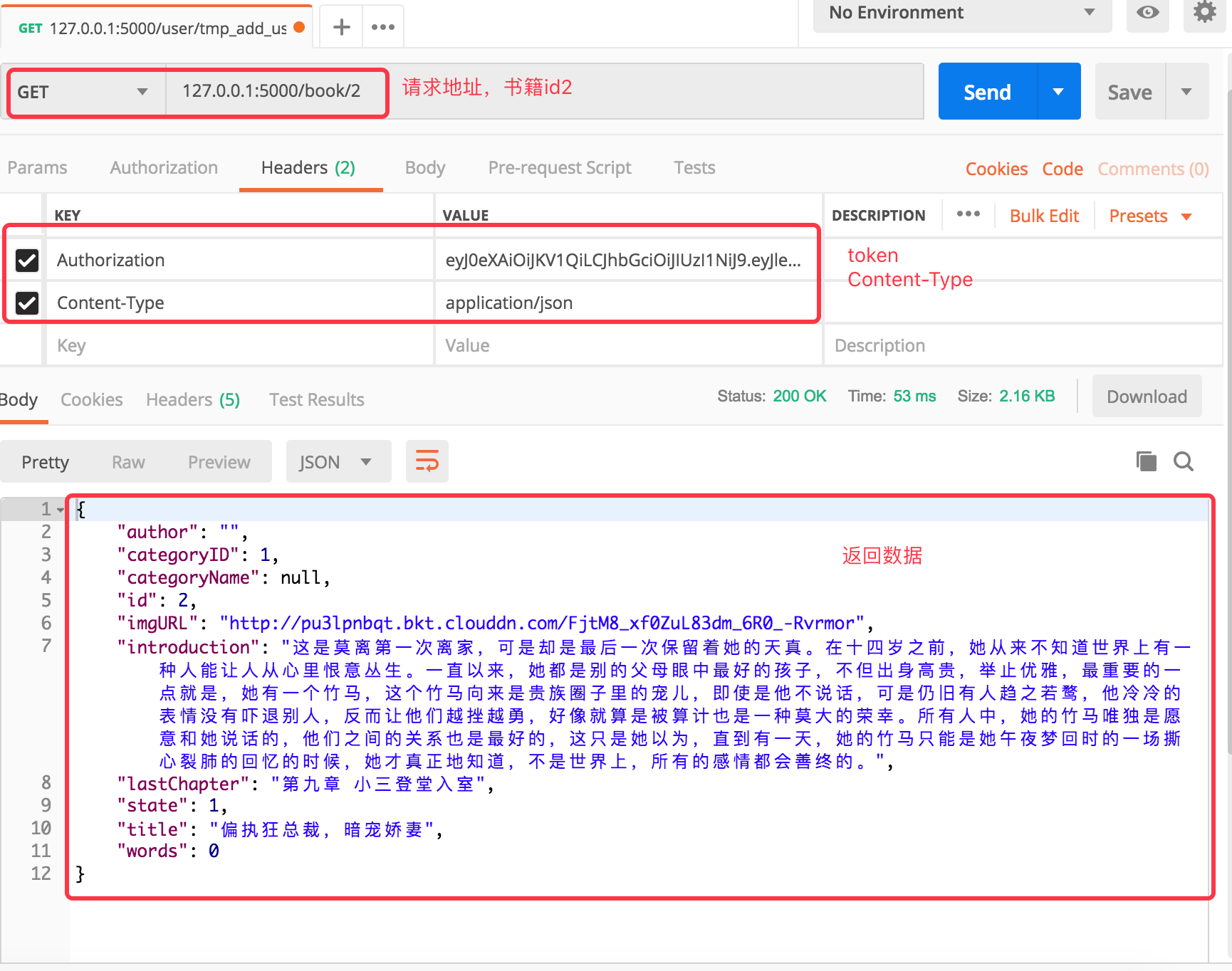Open the Cookies link
The height and width of the screenshot is (971, 1232).
(x=996, y=169)
